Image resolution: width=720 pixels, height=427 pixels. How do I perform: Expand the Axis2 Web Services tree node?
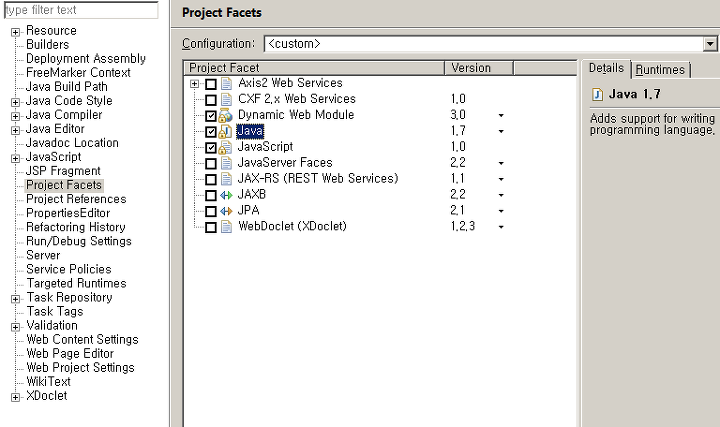point(194,84)
